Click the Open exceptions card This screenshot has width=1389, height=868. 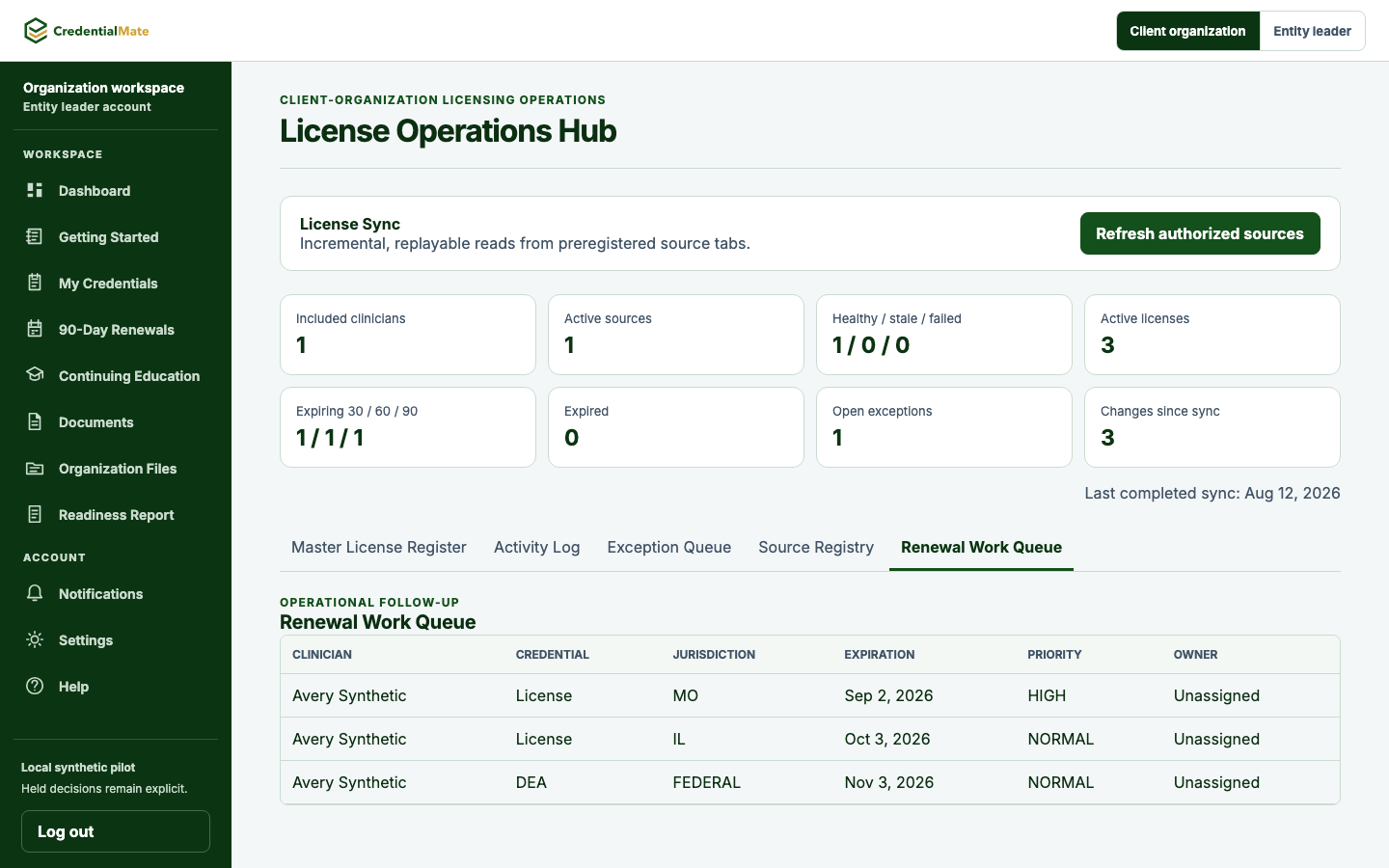[944, 427]
